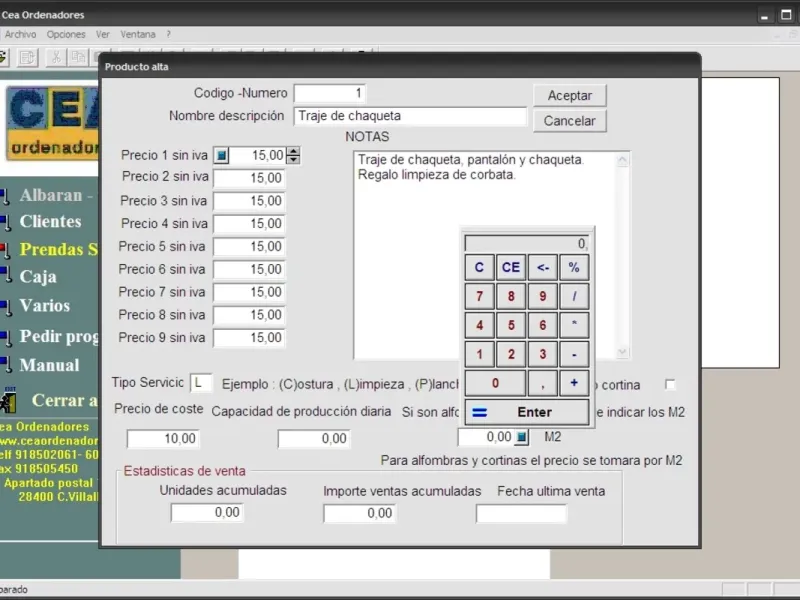Select the copy toolbar icon
Viewport: 800px width, 600px height.
(x=78, y=57)
